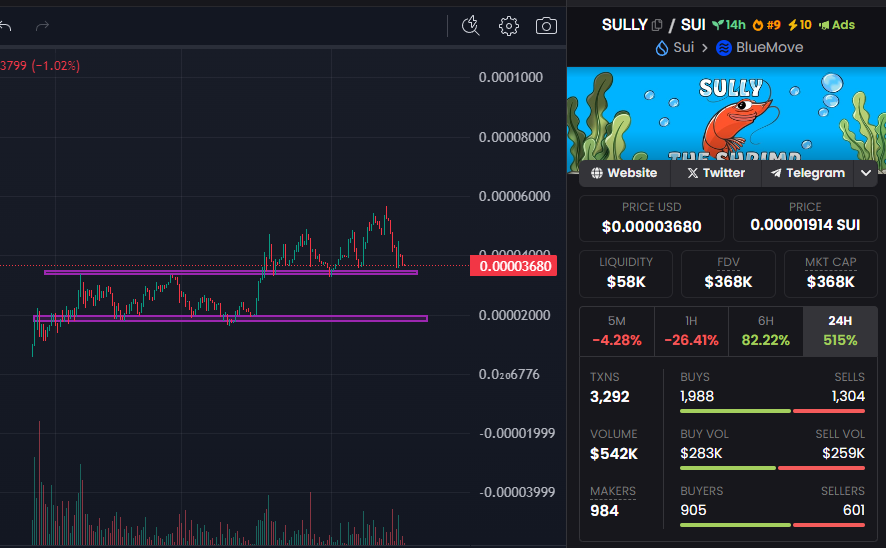Click the 0.00002000 price axis label
The width and height of the screenshot is (886, 548).
(514, 315)
